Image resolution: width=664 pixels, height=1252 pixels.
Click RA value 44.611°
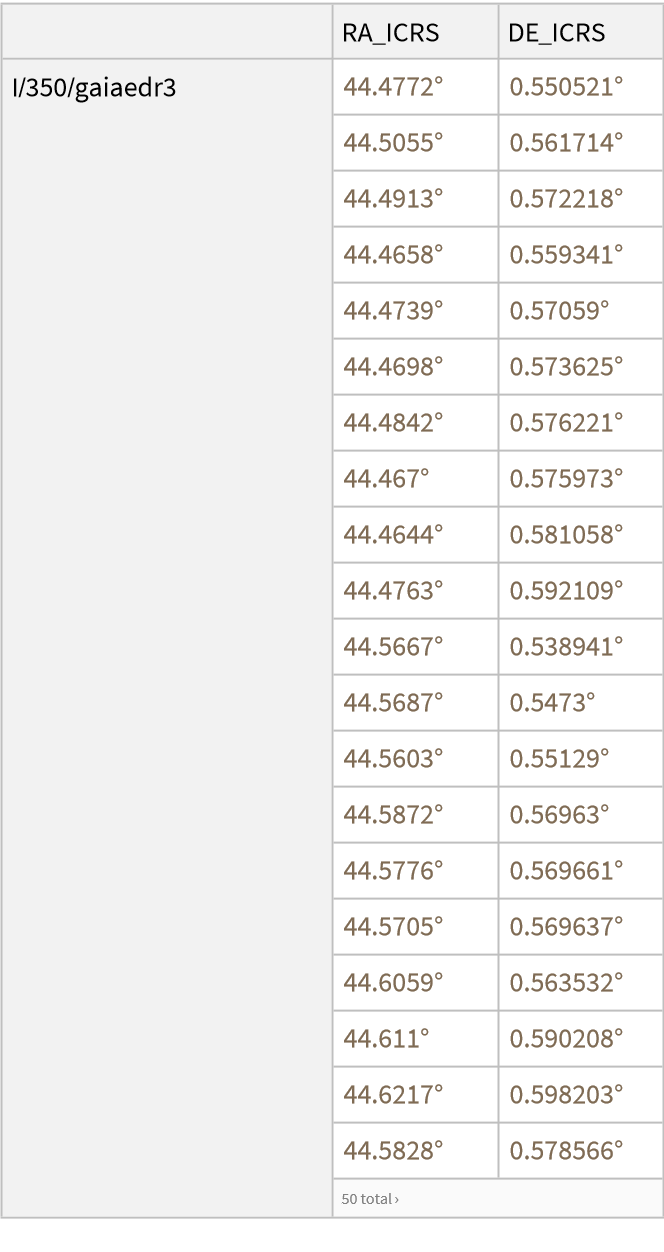coord(386,1039)
